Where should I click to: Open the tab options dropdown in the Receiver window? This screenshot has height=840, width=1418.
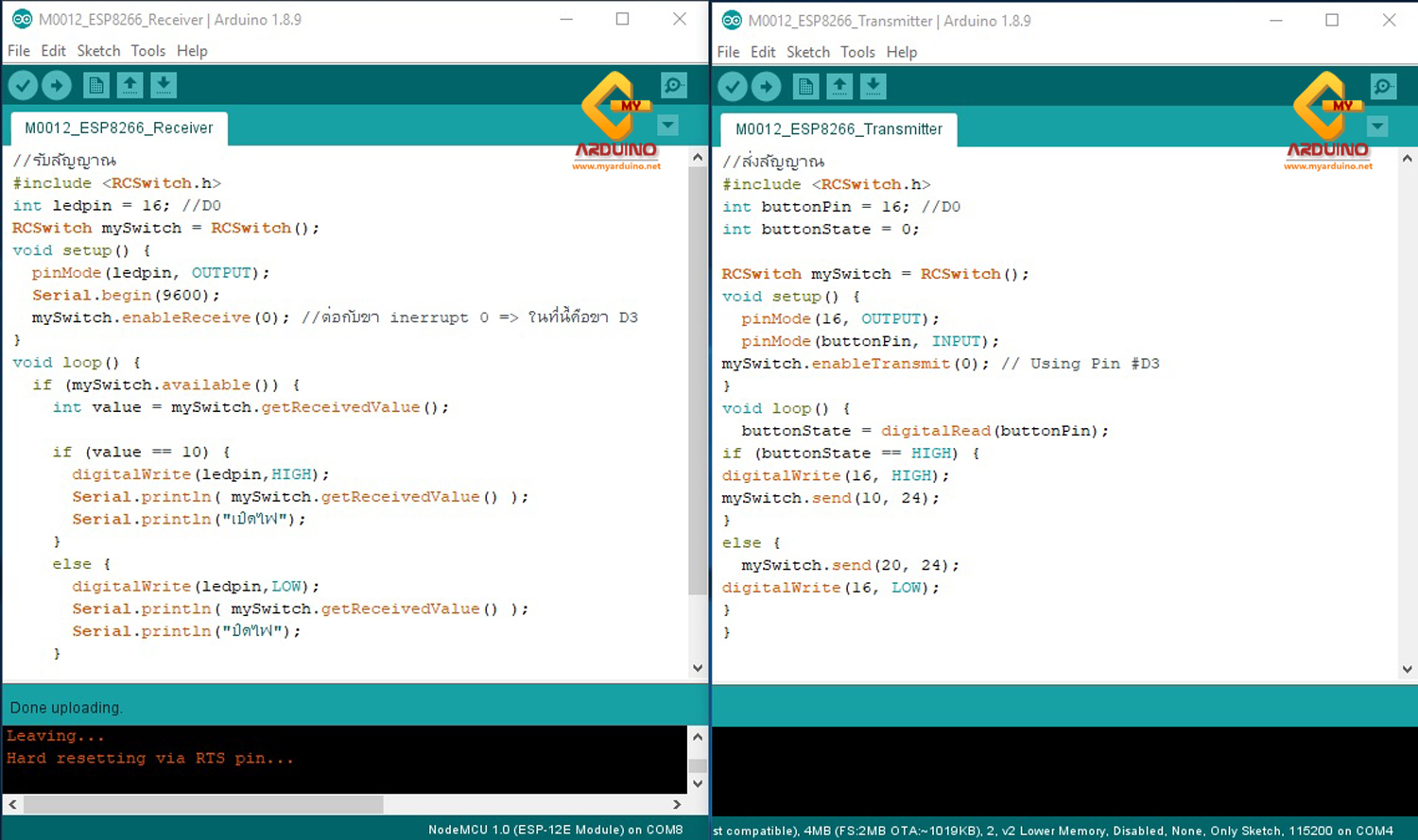668,124
